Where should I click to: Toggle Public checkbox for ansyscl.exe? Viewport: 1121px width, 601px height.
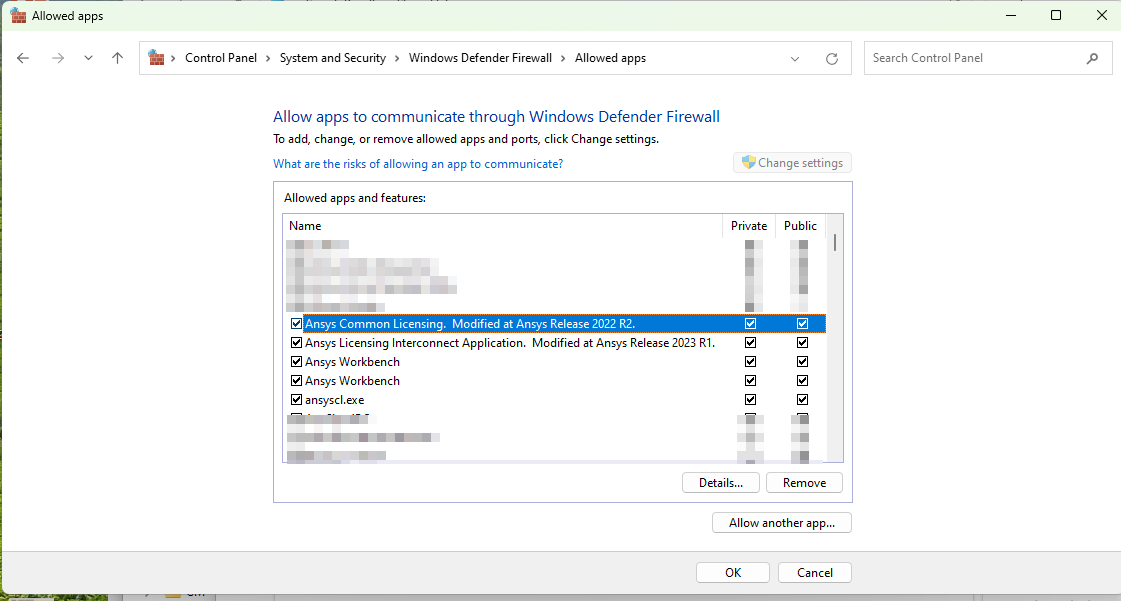coord(802,400)
